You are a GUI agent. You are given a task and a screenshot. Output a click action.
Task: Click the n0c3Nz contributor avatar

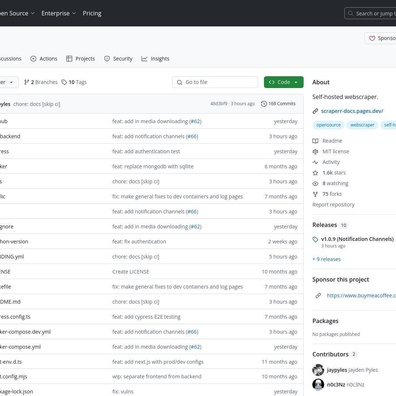pos(318,385)
